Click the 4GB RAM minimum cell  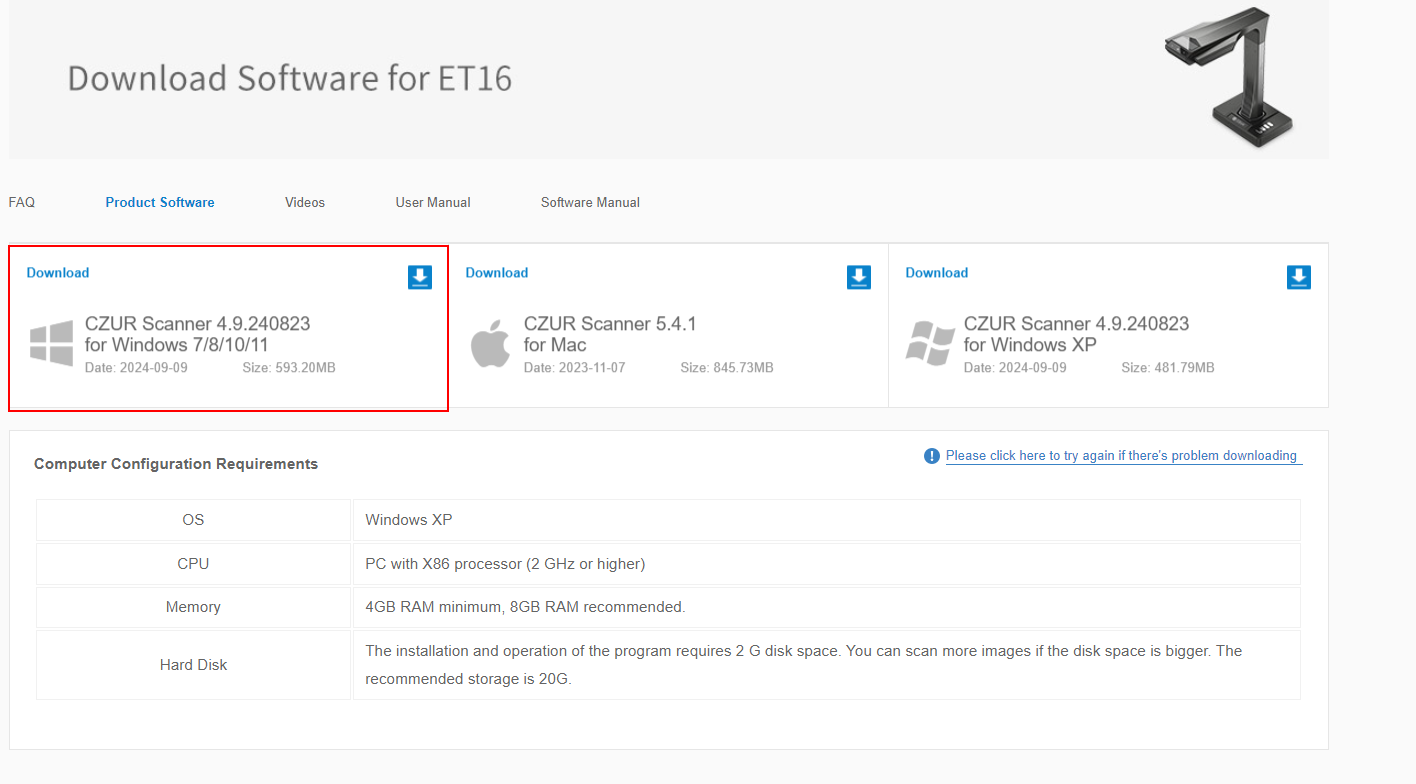tap(826, 607)
